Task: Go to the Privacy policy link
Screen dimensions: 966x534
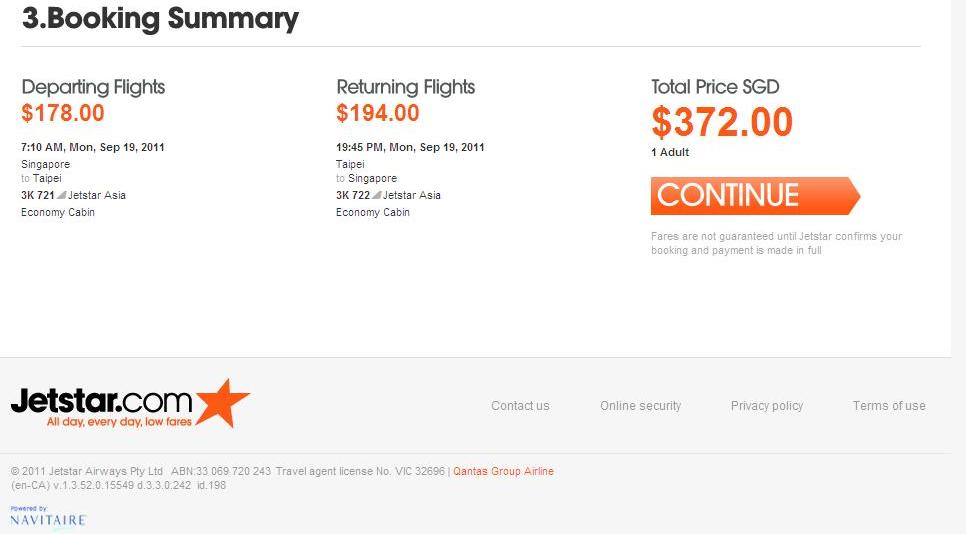Action: tap(766, 406)
